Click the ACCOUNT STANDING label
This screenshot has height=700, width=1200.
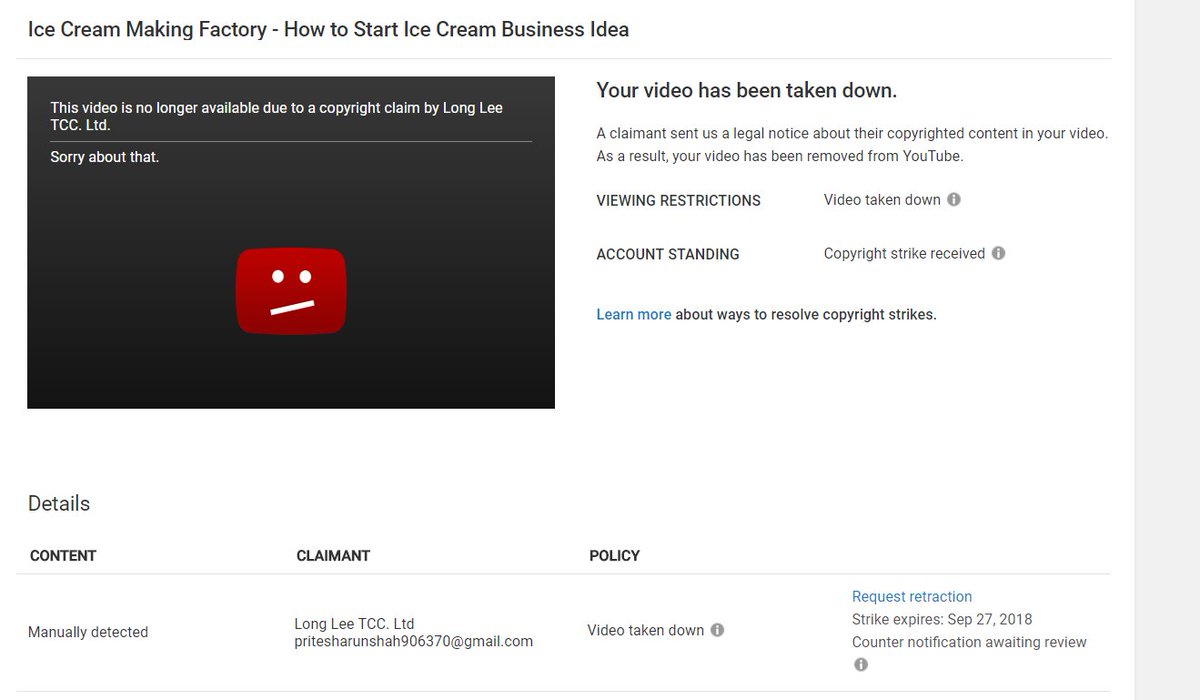click(x=668, y=255)
